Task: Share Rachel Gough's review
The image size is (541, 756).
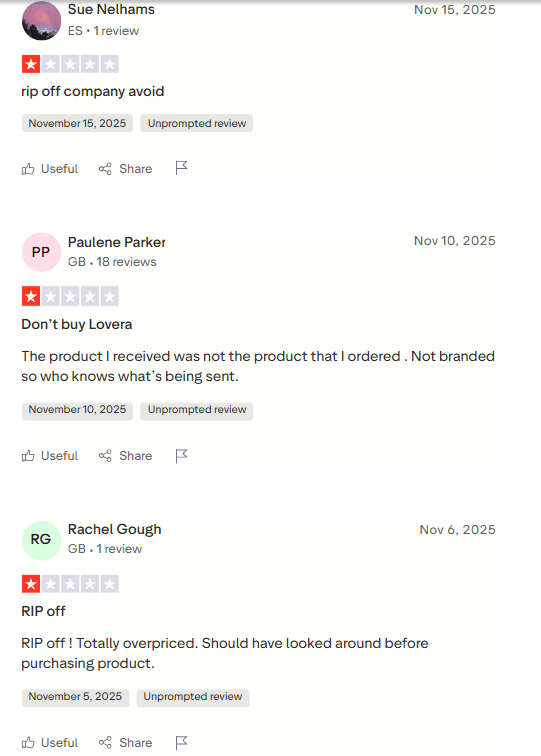Action: (125, 742)
